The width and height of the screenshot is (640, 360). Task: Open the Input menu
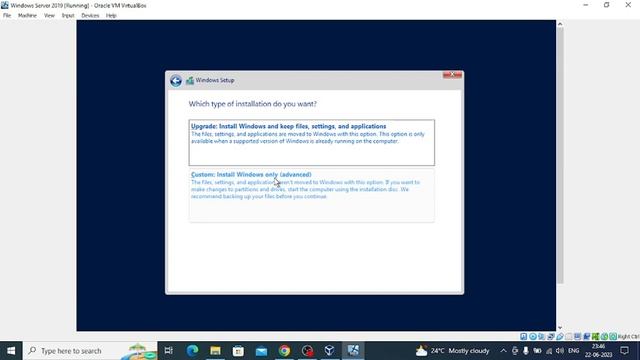68,16
